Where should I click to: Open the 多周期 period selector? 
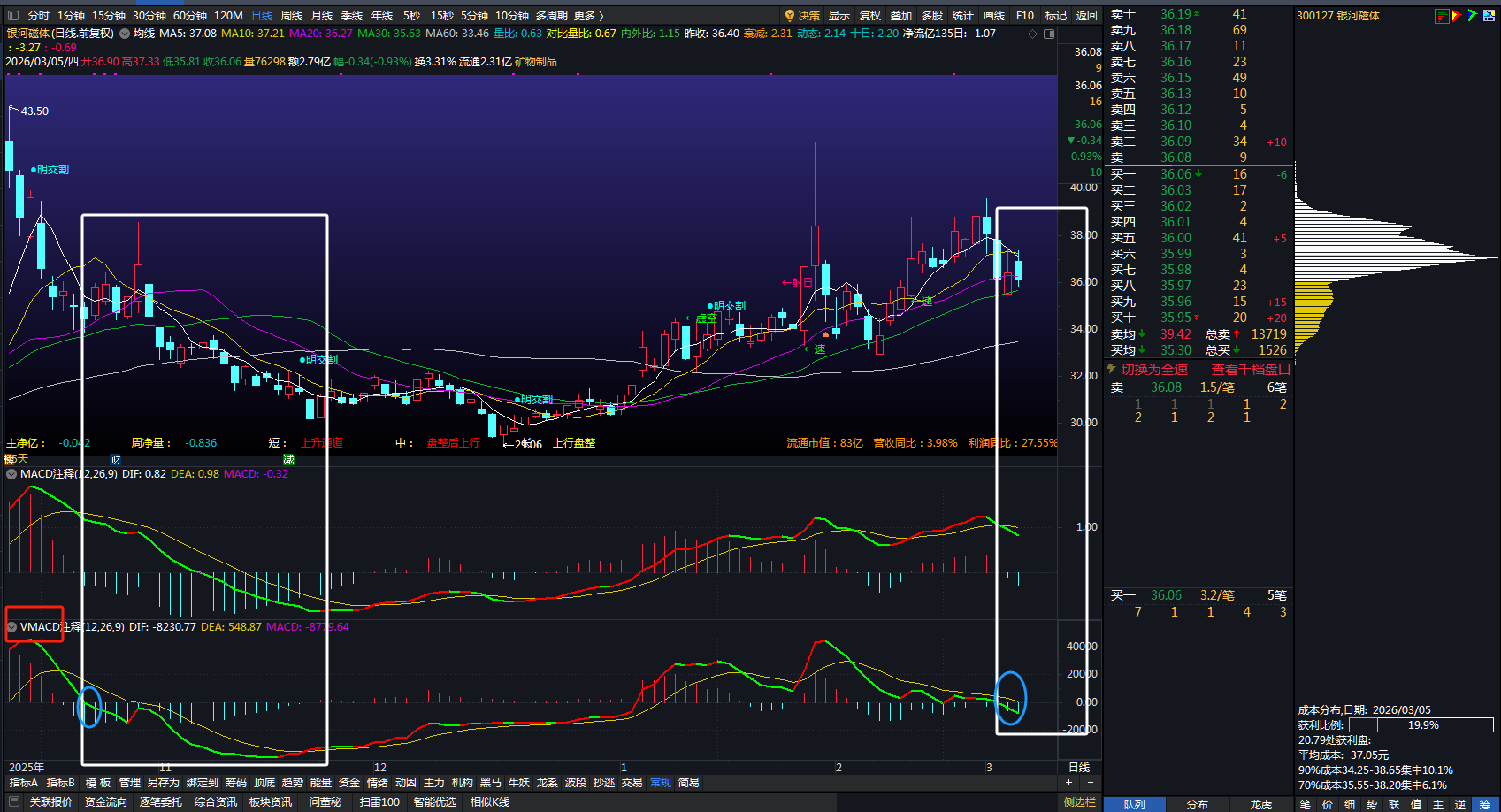point(551,15)
